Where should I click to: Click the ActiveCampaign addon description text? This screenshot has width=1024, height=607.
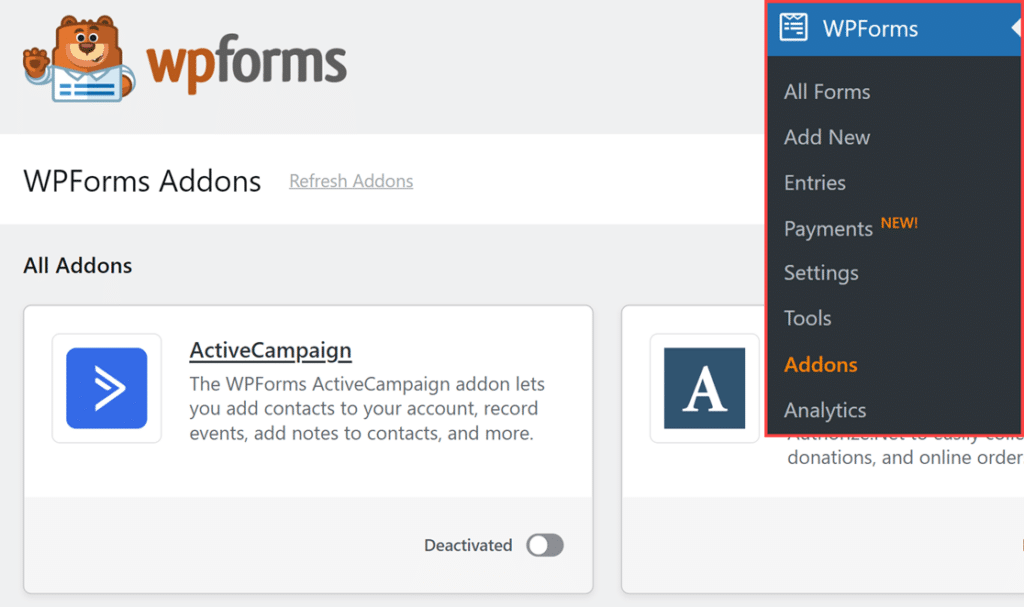367,408
